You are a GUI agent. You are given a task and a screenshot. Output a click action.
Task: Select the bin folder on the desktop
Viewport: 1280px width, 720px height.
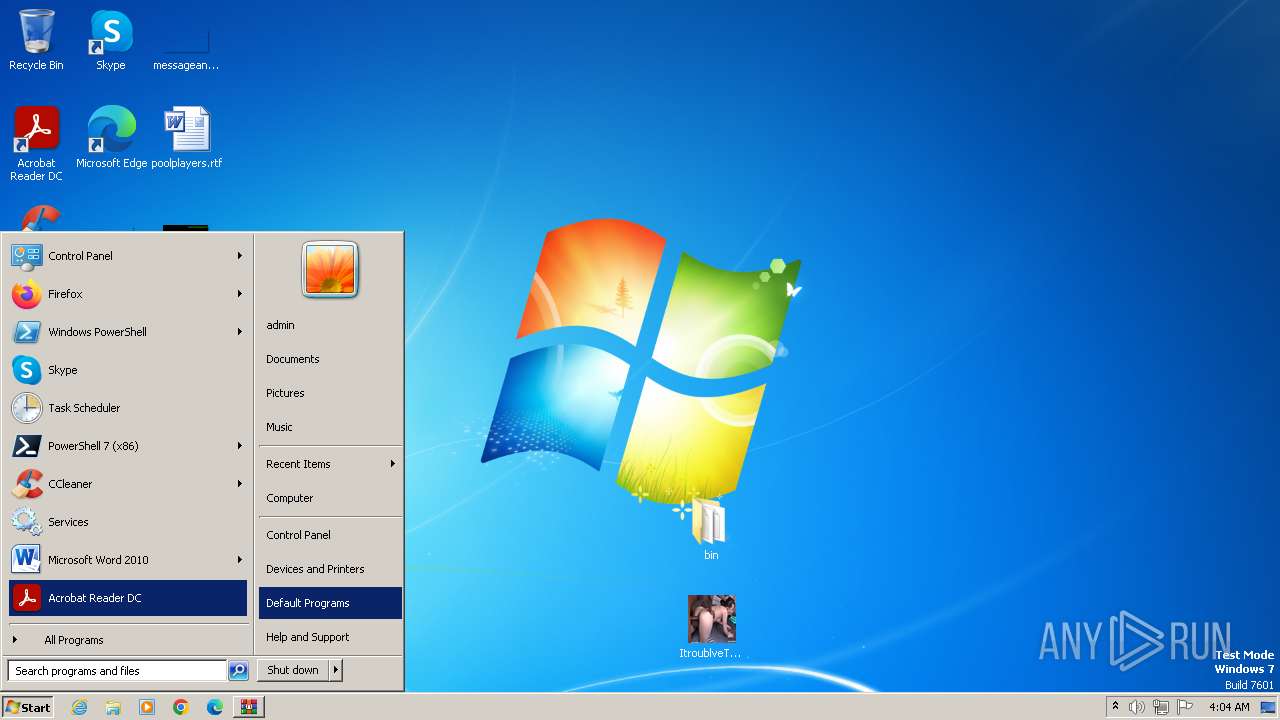tap(710, 528)
